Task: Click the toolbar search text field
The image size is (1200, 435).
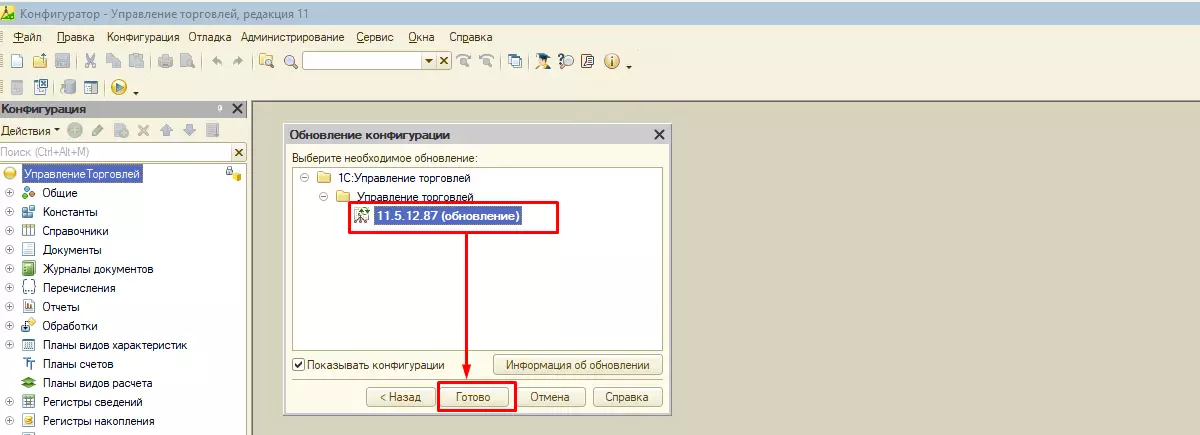Action: (363, 61)
